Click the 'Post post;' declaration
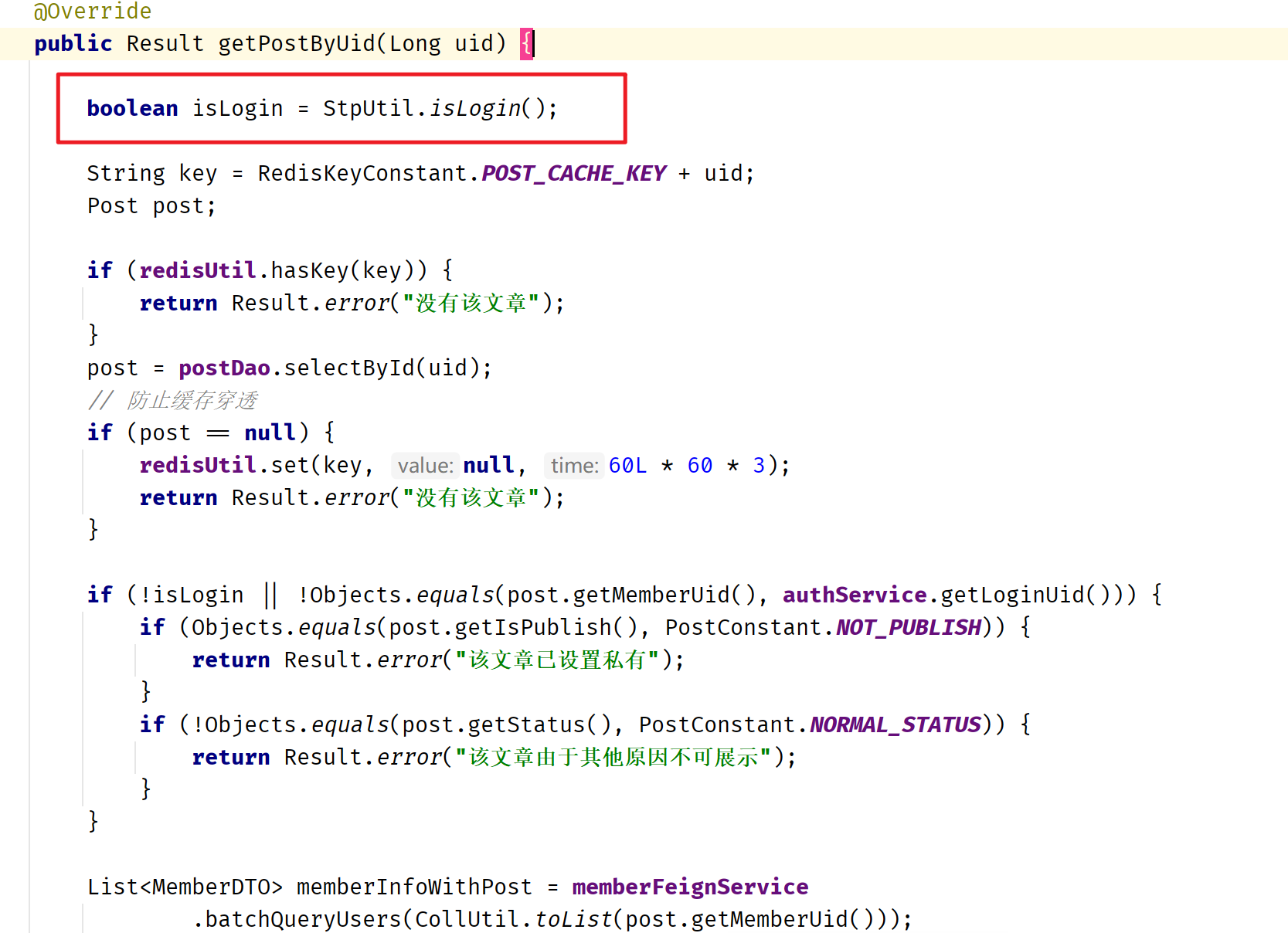Screen dimensions: 1288x933 point(151,205)
